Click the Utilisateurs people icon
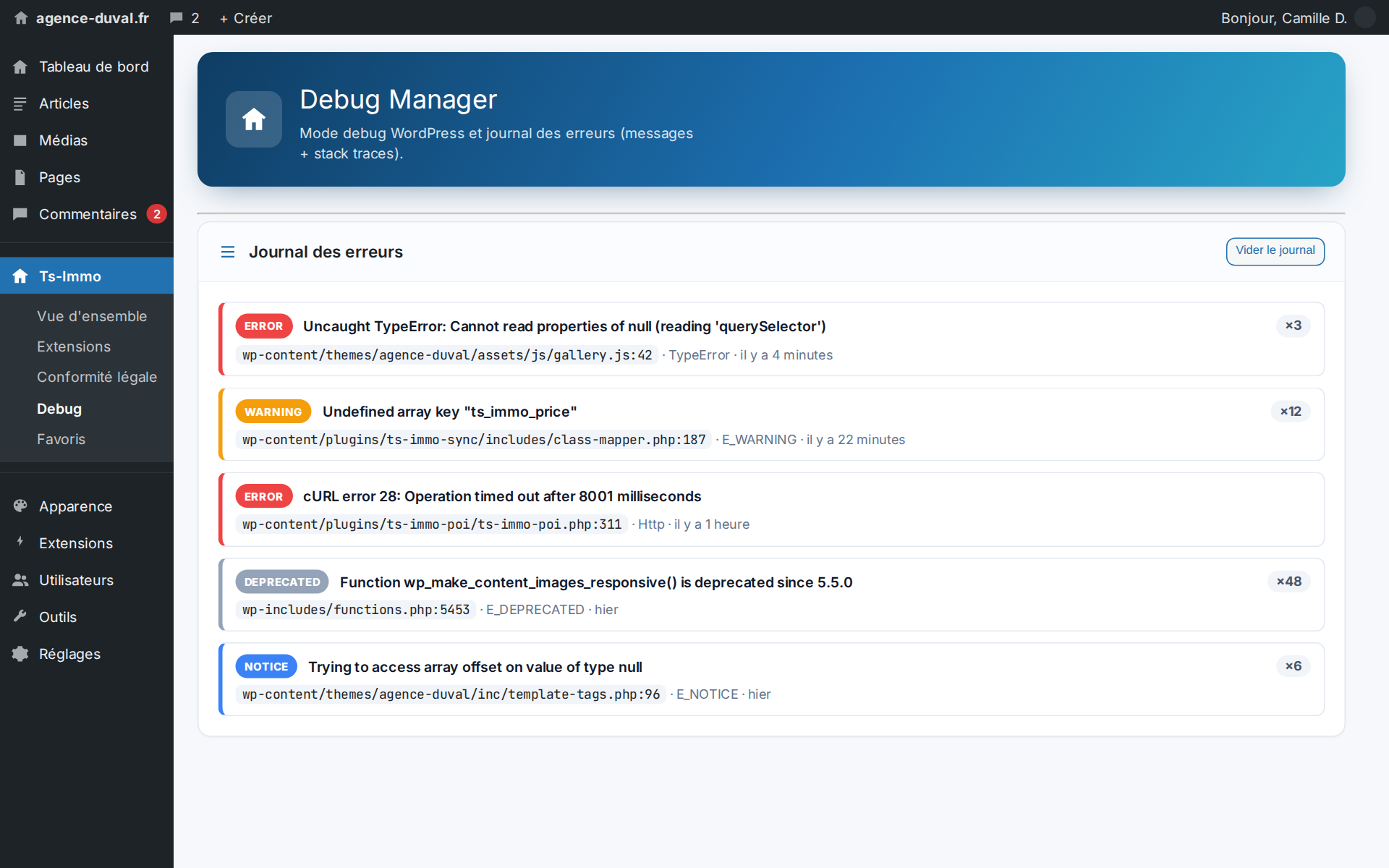The height and width of the screenshot is (868, 1389). pyautogui.click(x=20, y=580)
